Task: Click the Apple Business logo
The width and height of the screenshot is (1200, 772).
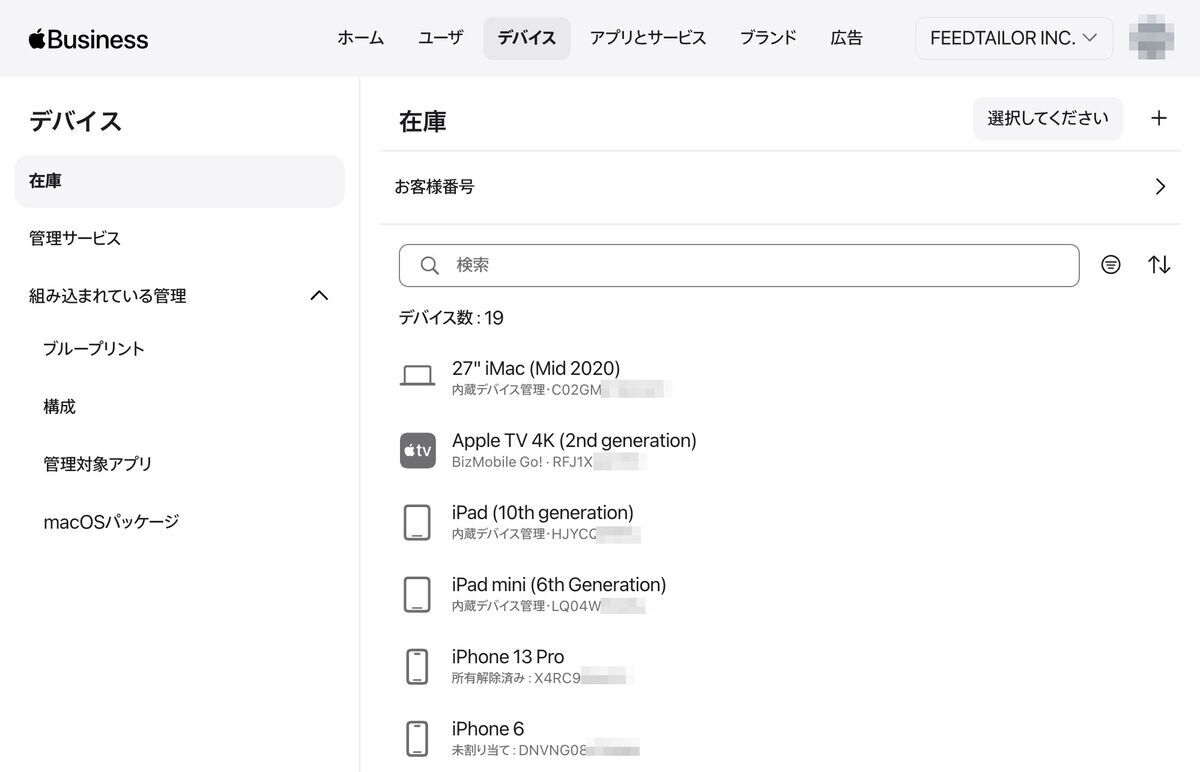Action: [x=88, y=39]
